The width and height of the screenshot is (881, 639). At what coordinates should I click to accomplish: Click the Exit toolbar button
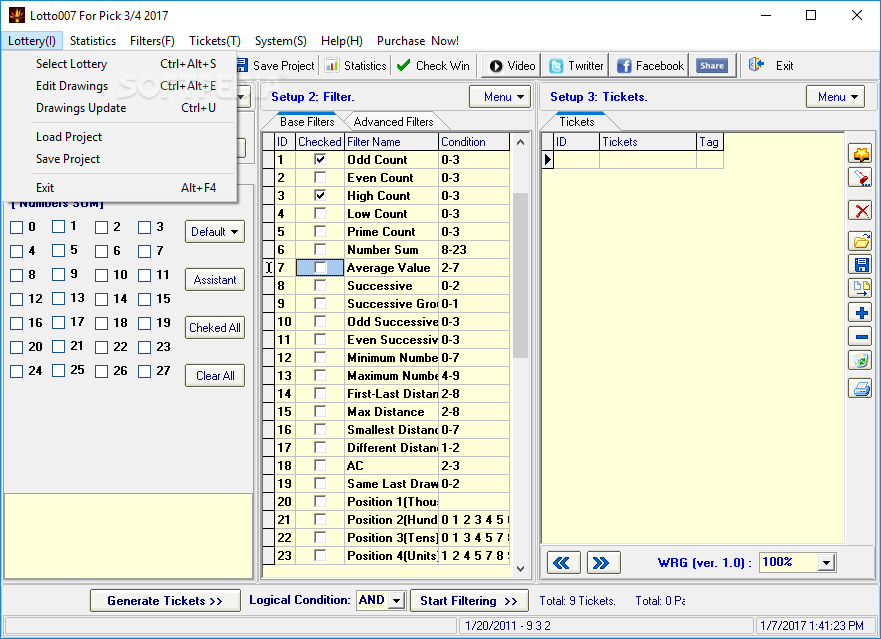click(771, 66)
